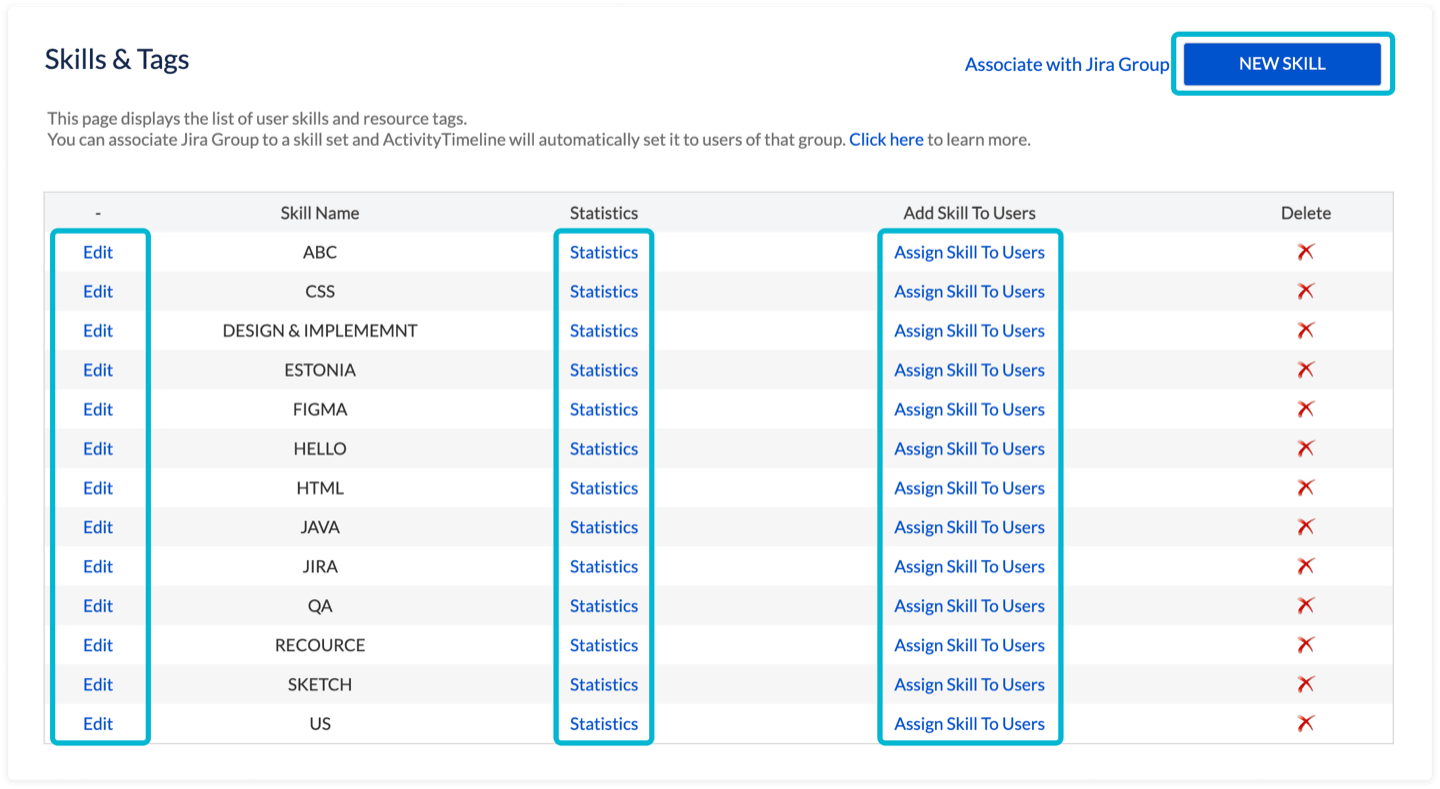The height and width of the screenshot is (789, 1440).
Task: Delete the ESTONIA skill red X
Action: click(1305, 370)
